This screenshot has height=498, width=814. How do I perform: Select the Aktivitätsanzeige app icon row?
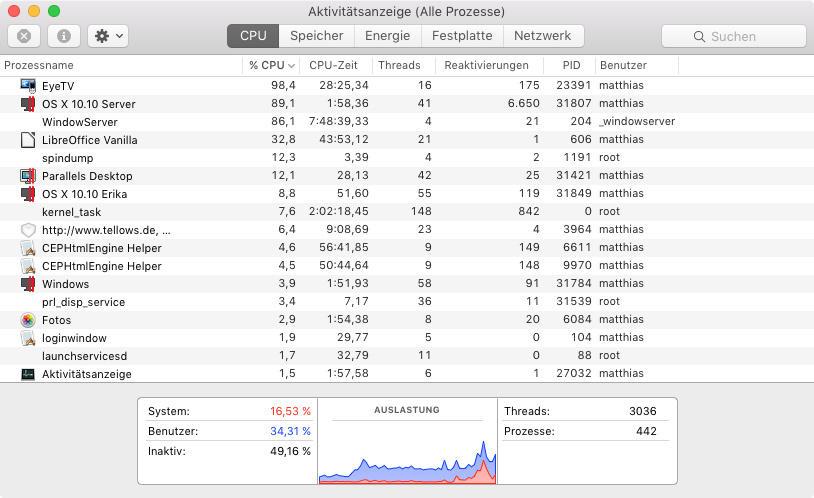(x=407, y=374)
